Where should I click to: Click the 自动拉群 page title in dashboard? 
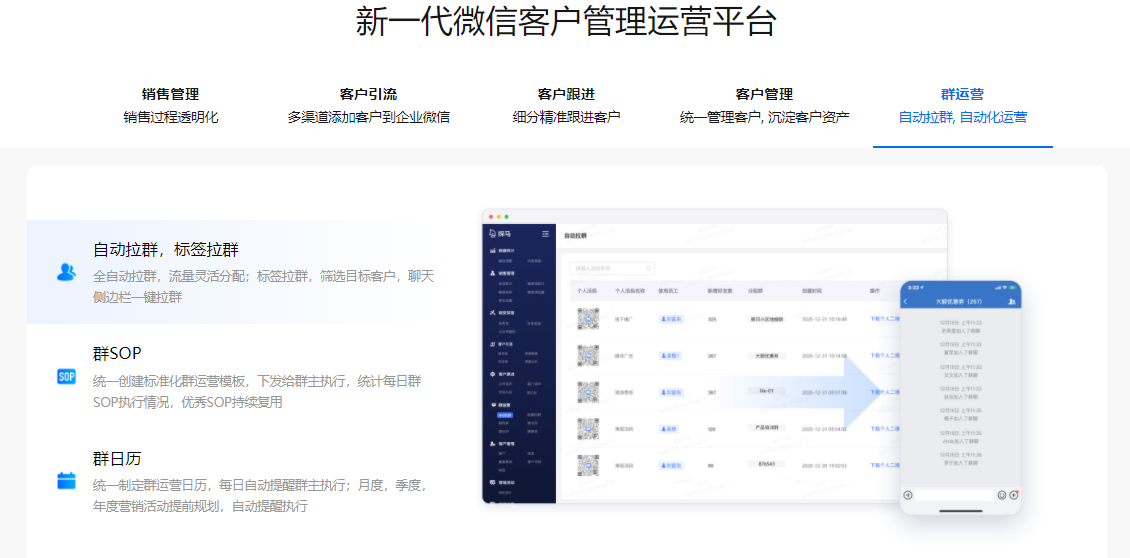[575, 236]
